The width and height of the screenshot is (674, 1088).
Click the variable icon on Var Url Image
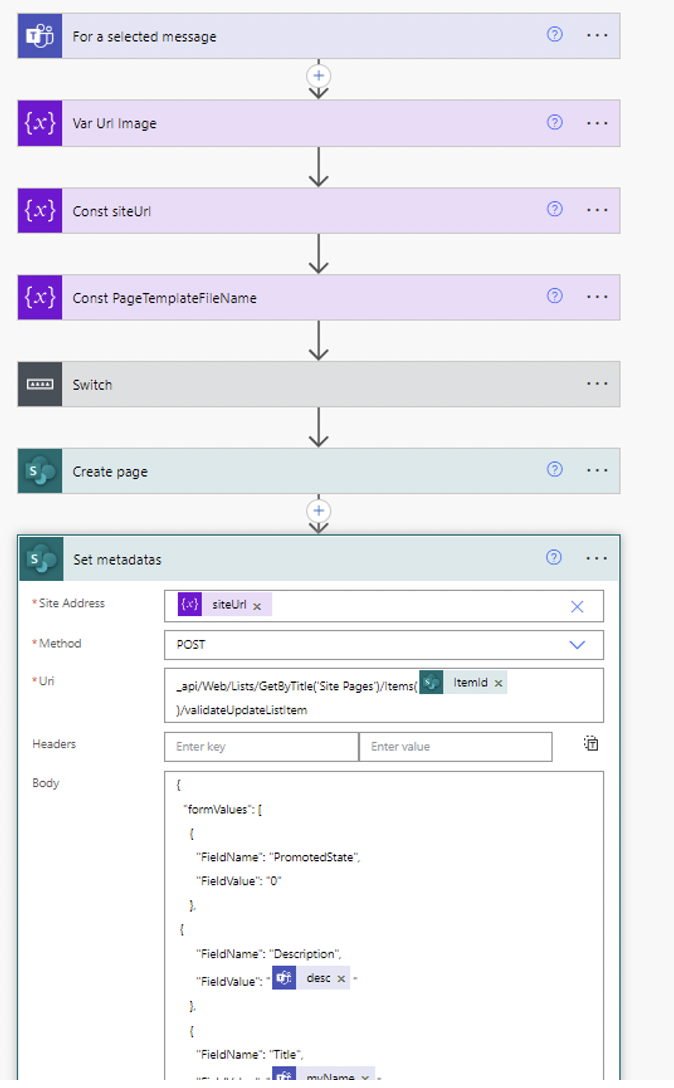[39, 122]
